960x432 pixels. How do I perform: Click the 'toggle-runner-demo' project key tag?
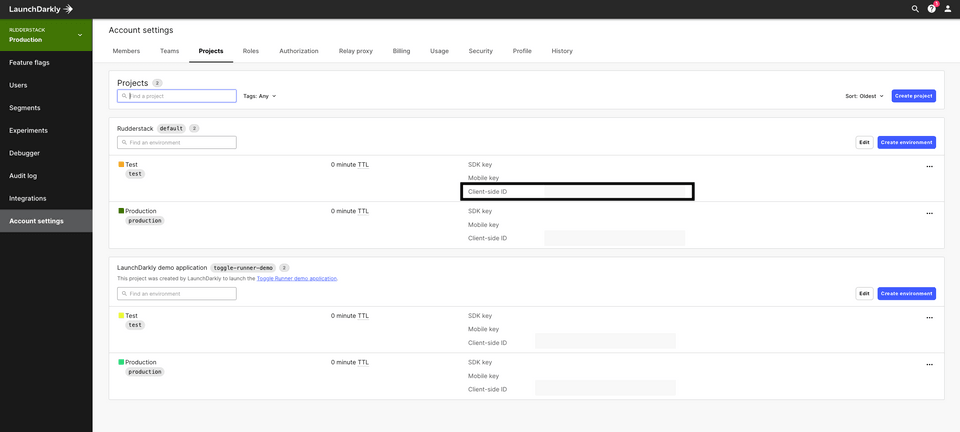click(243, 268)
